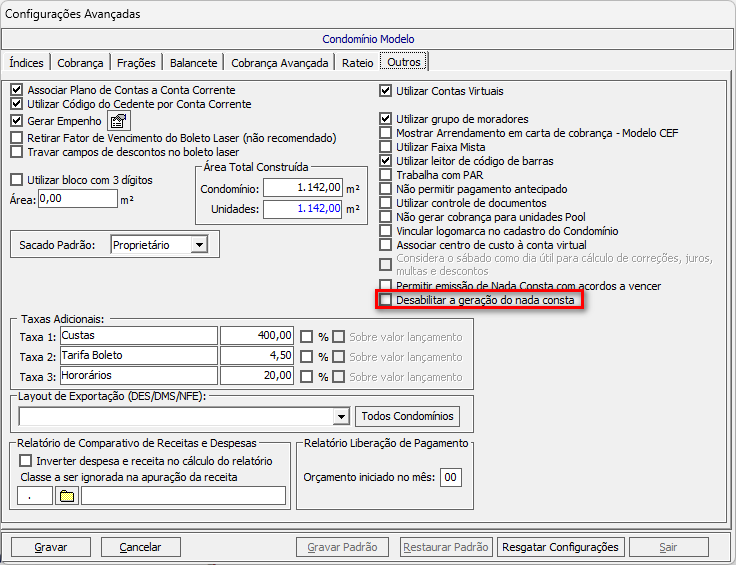Edit Taxa 2 value 4,50
736x565 pixels.
pos(257,356)
